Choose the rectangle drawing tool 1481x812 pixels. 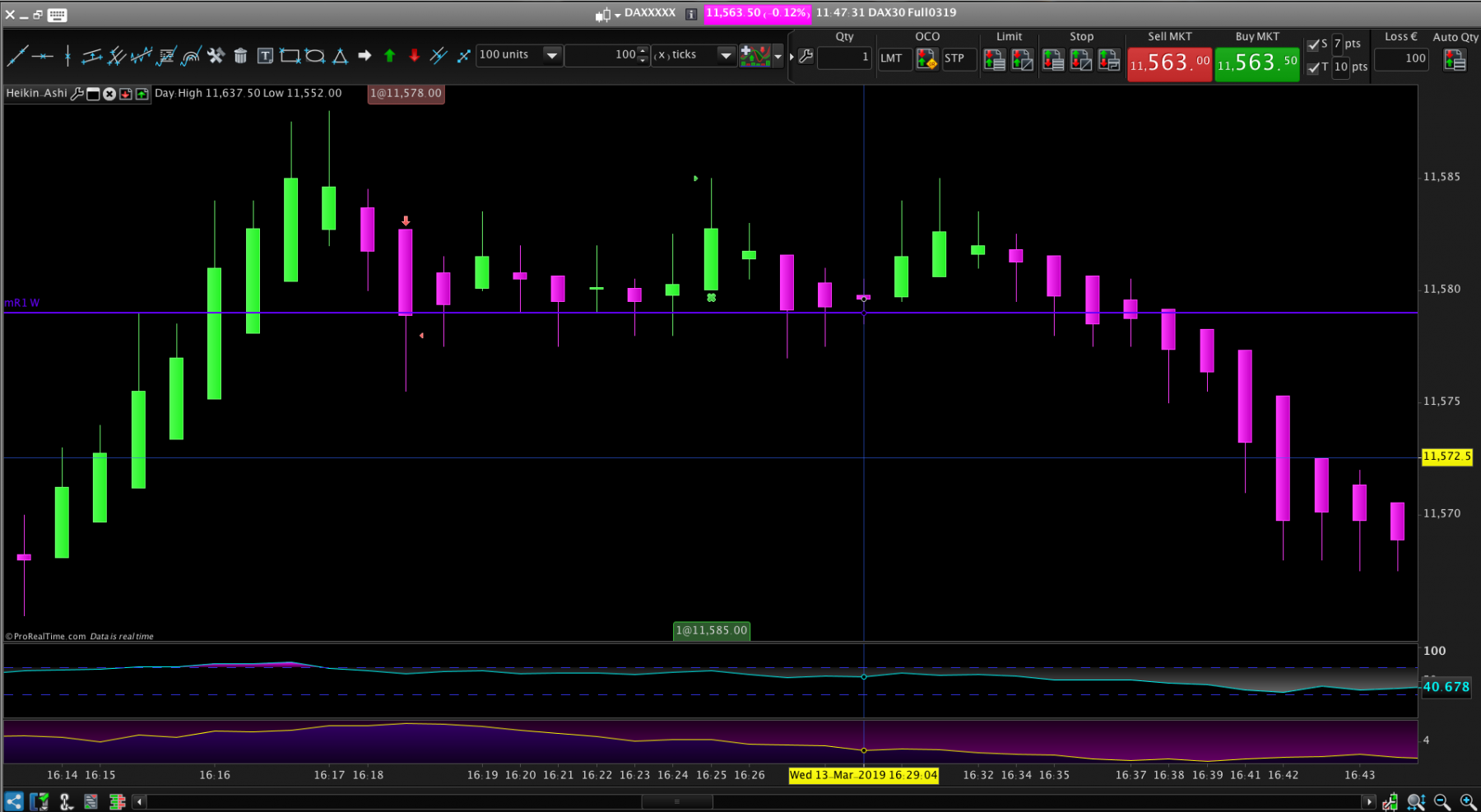(x=290, y=56)
